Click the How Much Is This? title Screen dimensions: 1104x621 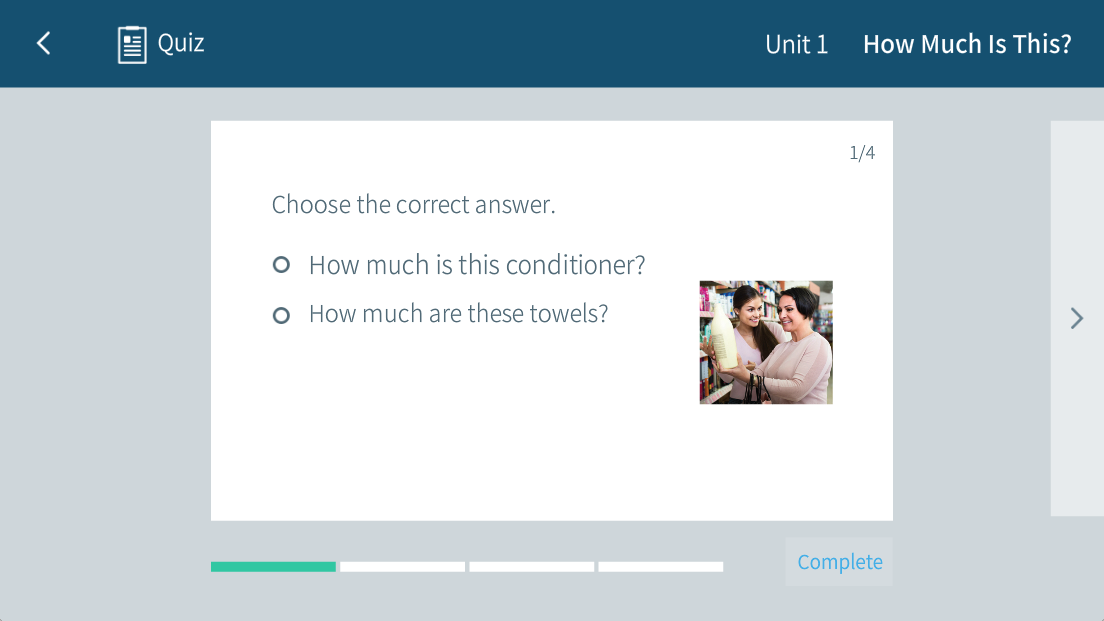(x=966, y=44)
